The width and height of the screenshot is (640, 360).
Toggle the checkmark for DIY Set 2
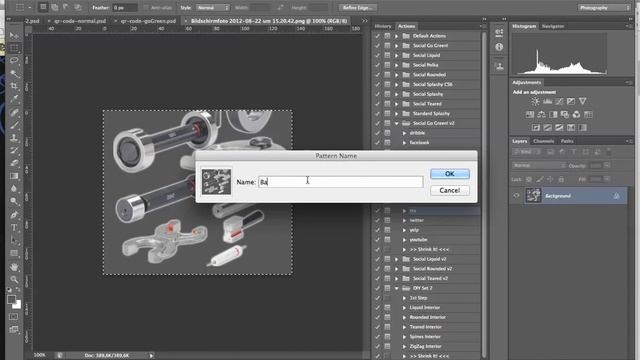click(378, 288)
